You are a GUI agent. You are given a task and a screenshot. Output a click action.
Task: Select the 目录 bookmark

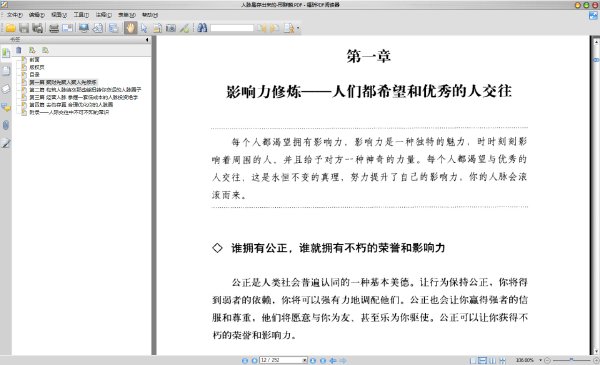(x=34, y=74)
